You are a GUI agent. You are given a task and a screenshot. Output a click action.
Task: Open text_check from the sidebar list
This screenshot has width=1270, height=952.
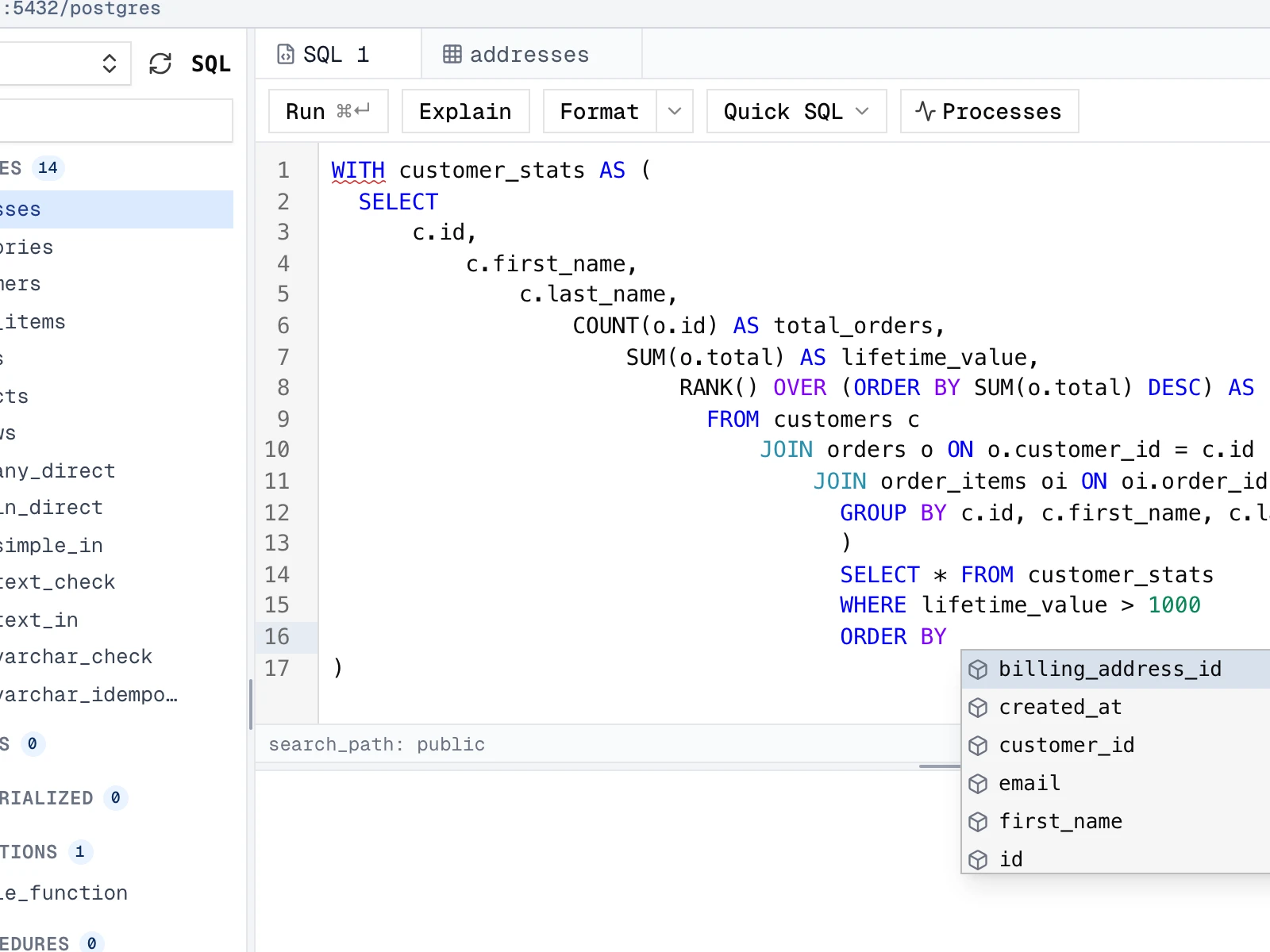pyautogui.click(x=58, y=582)
